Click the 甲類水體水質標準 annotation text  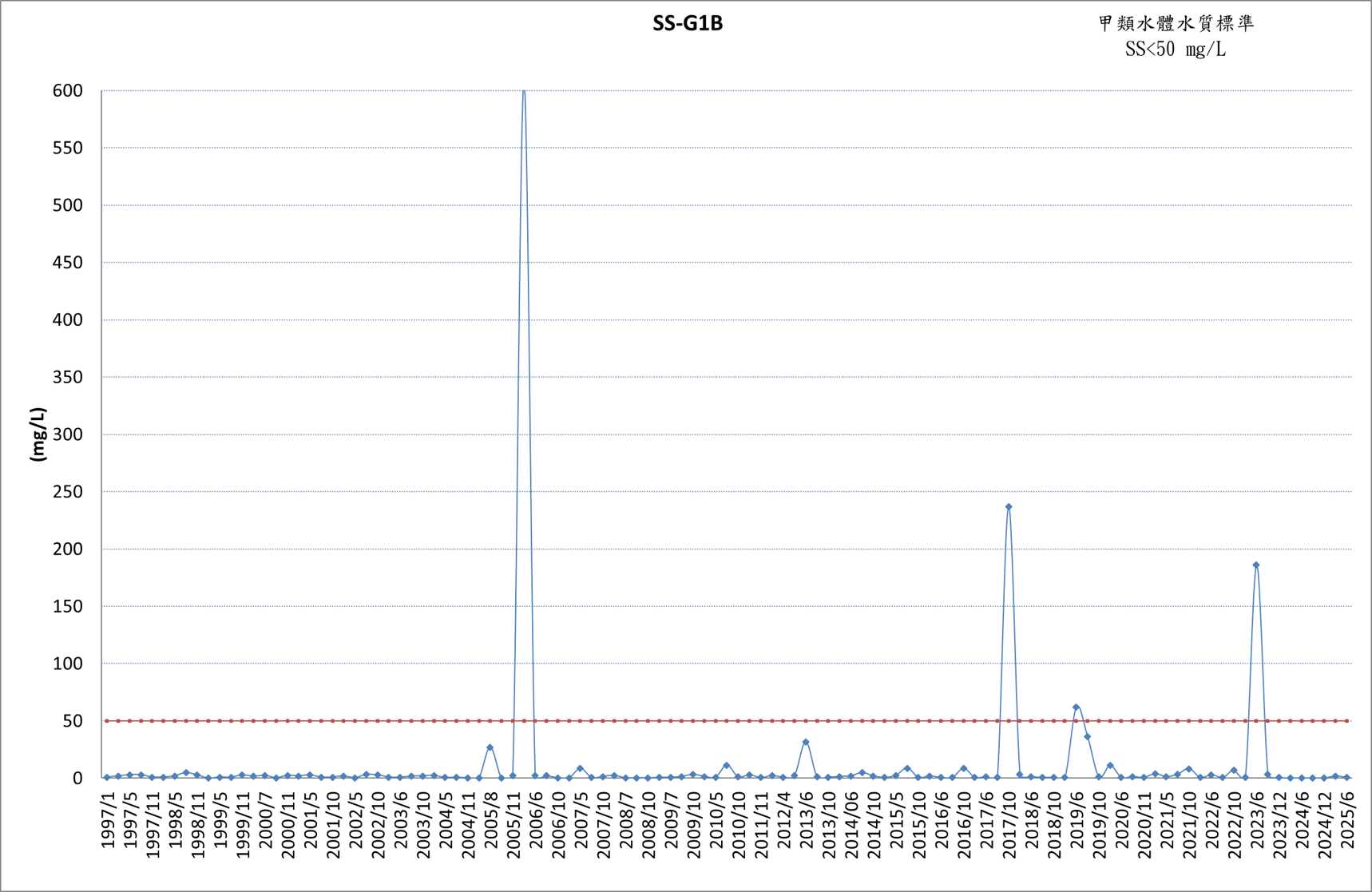click(x=1176, y=24)
